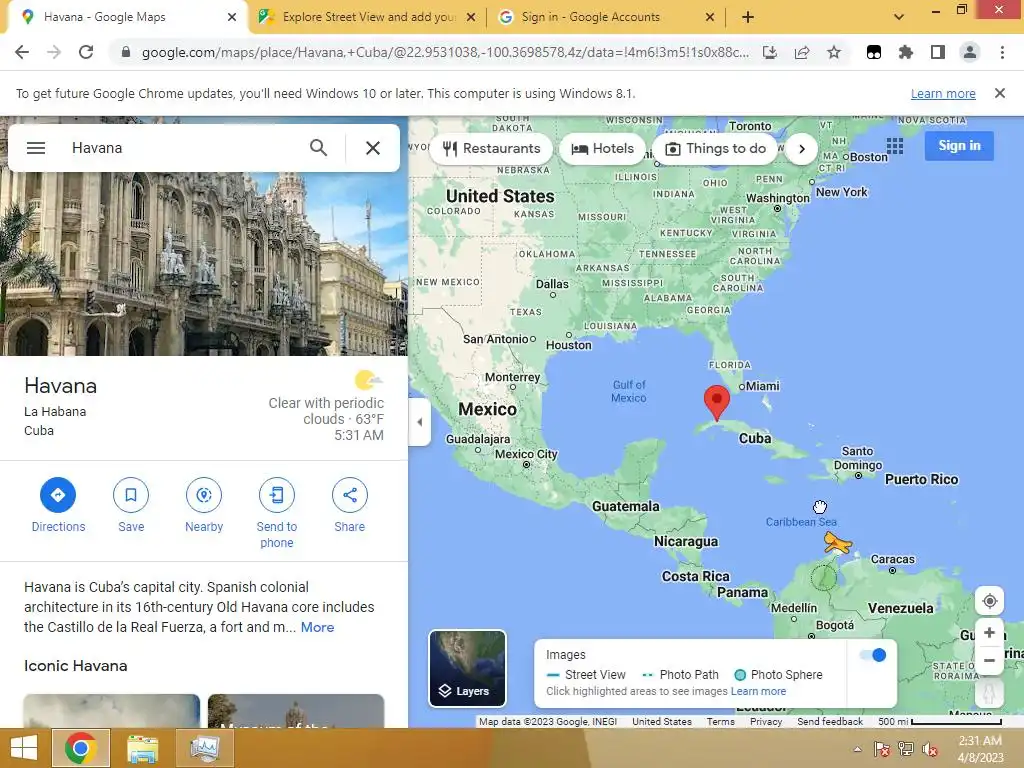Open the Layers map type switcher
This screenshot has width=1024, height=768.
[467, 668]
